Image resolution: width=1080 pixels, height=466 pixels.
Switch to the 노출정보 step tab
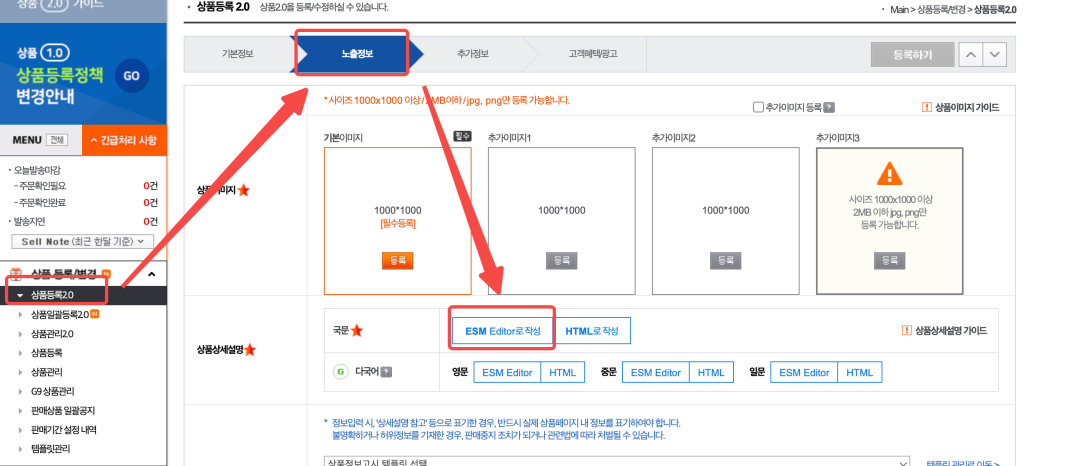(x=357, y=54)
